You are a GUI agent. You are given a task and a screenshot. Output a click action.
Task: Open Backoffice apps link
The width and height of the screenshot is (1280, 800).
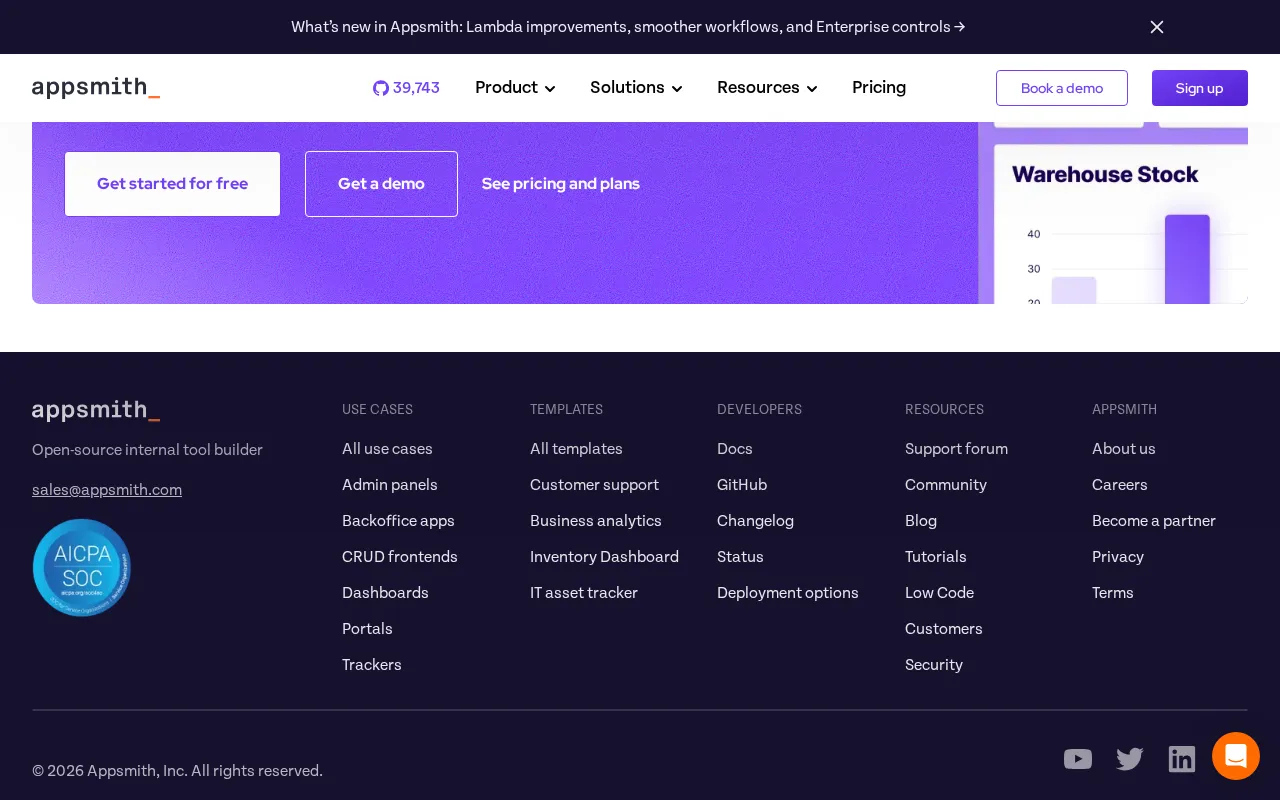(x=398, y=521)
